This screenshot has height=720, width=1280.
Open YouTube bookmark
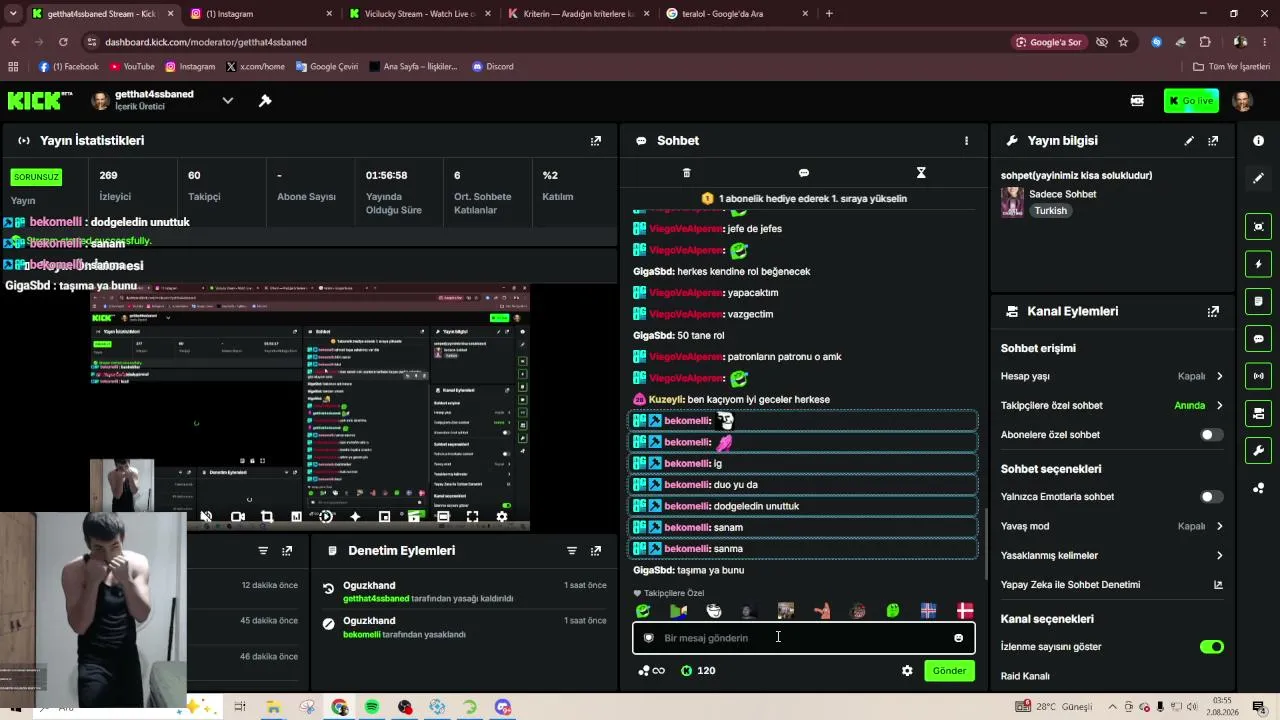[132, 67]
